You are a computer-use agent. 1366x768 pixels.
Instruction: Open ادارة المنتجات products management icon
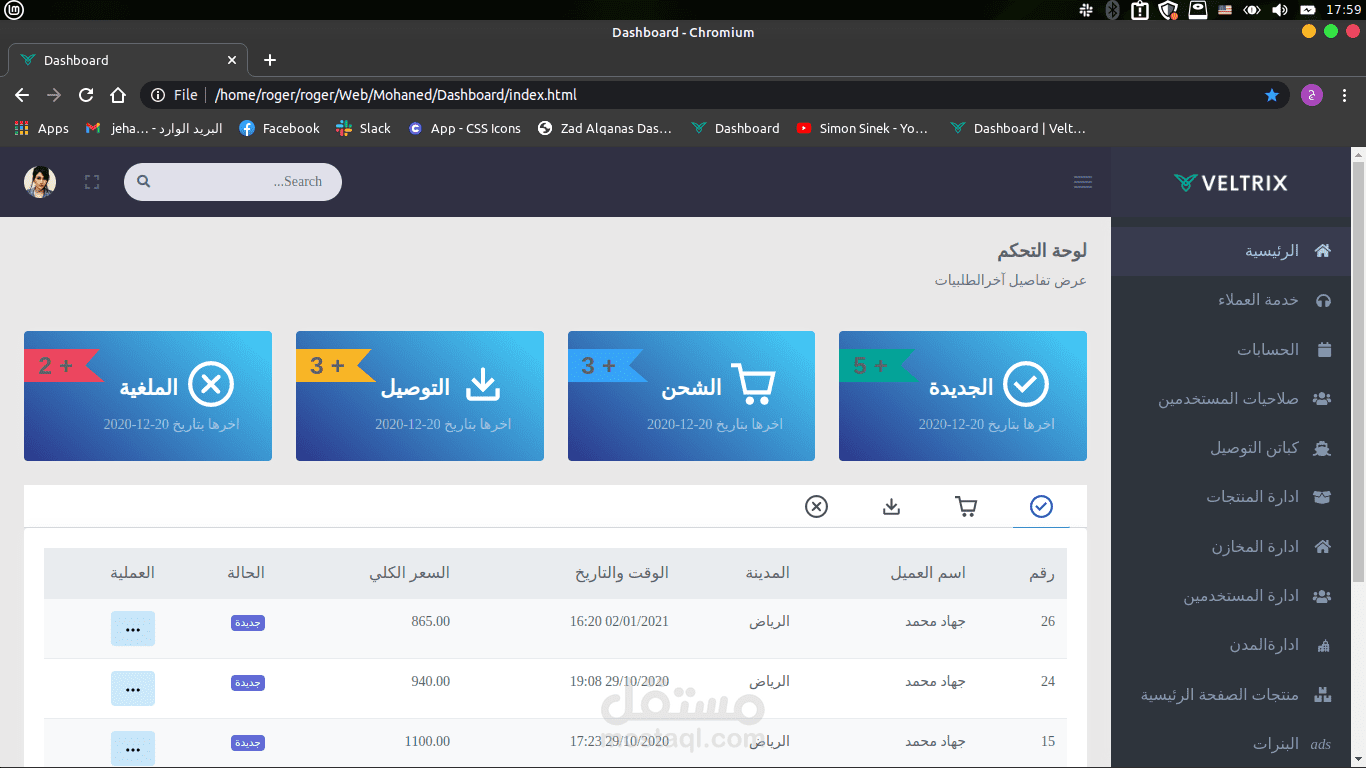click(1322, 497)
